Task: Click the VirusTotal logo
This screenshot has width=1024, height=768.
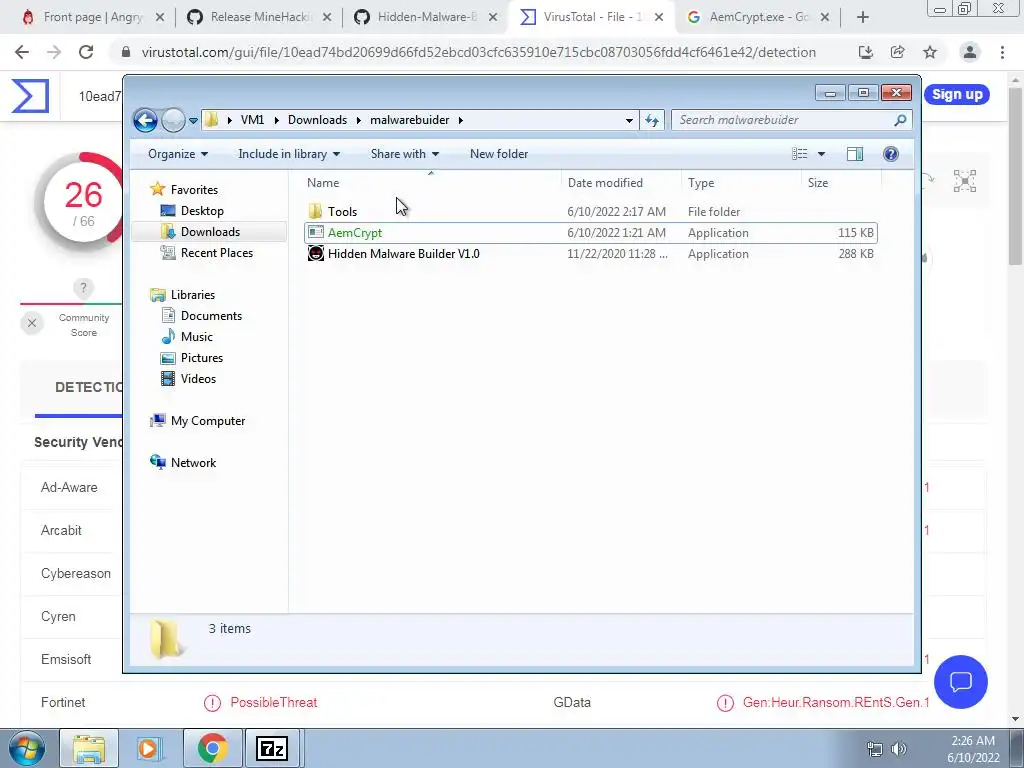Action: 30,95
